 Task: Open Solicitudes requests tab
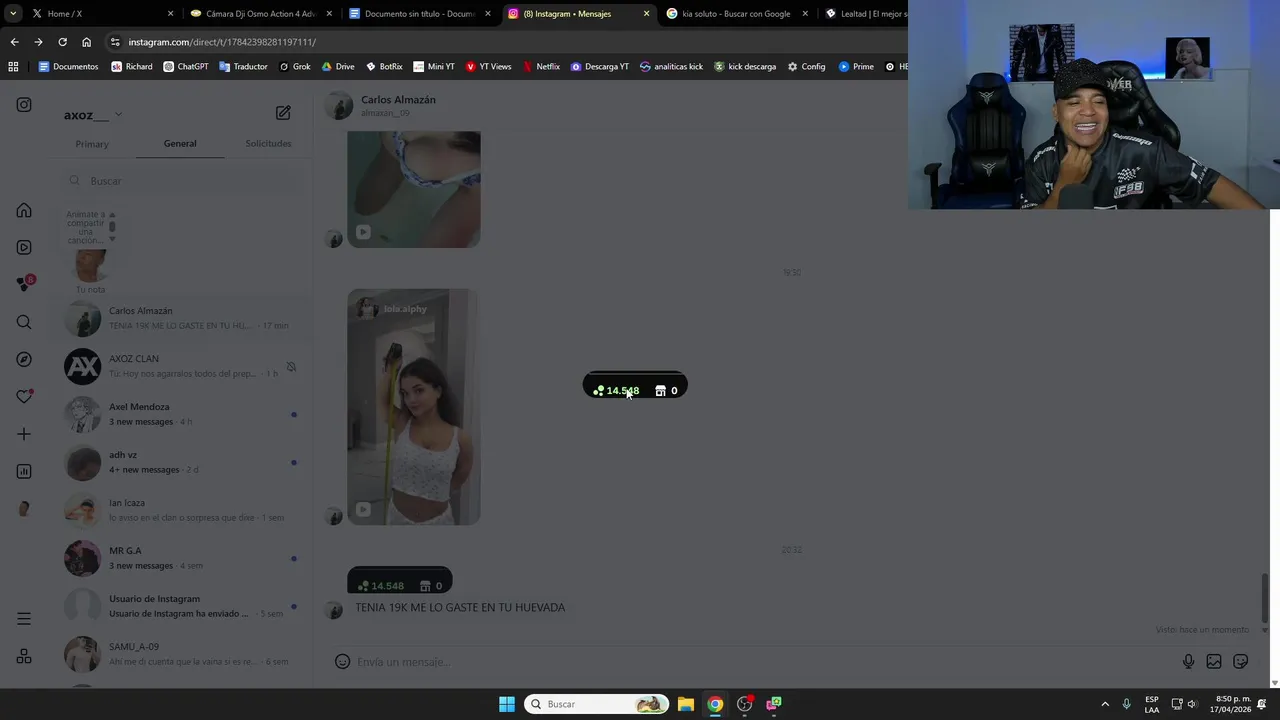click(x=268, y=144)
